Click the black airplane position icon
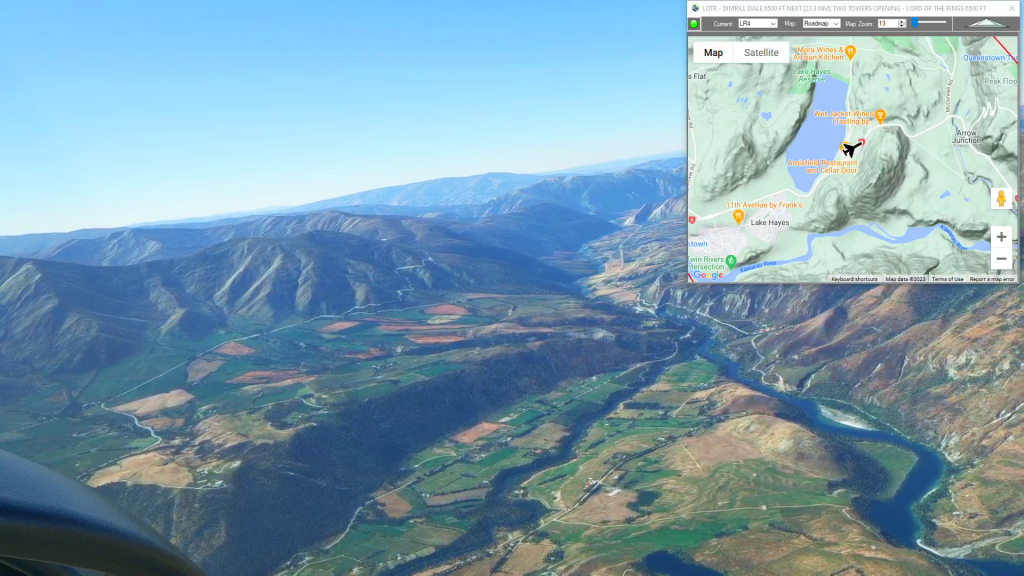 (852, 150)
